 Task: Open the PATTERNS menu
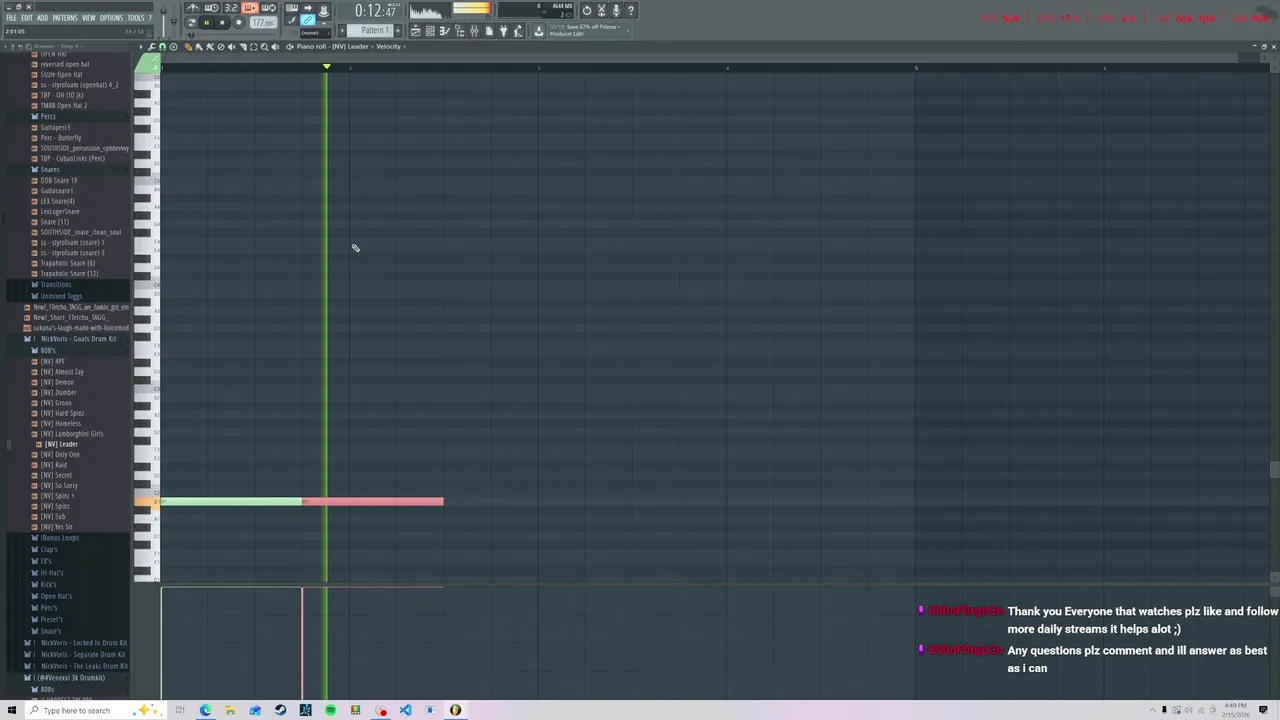[x=65, y=18]
